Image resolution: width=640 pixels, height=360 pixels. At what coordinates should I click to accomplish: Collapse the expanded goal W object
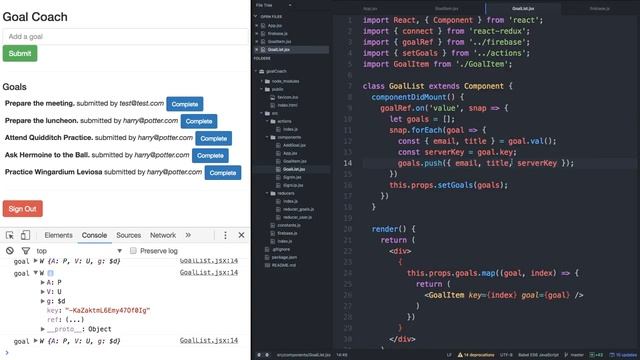[36, 273]
